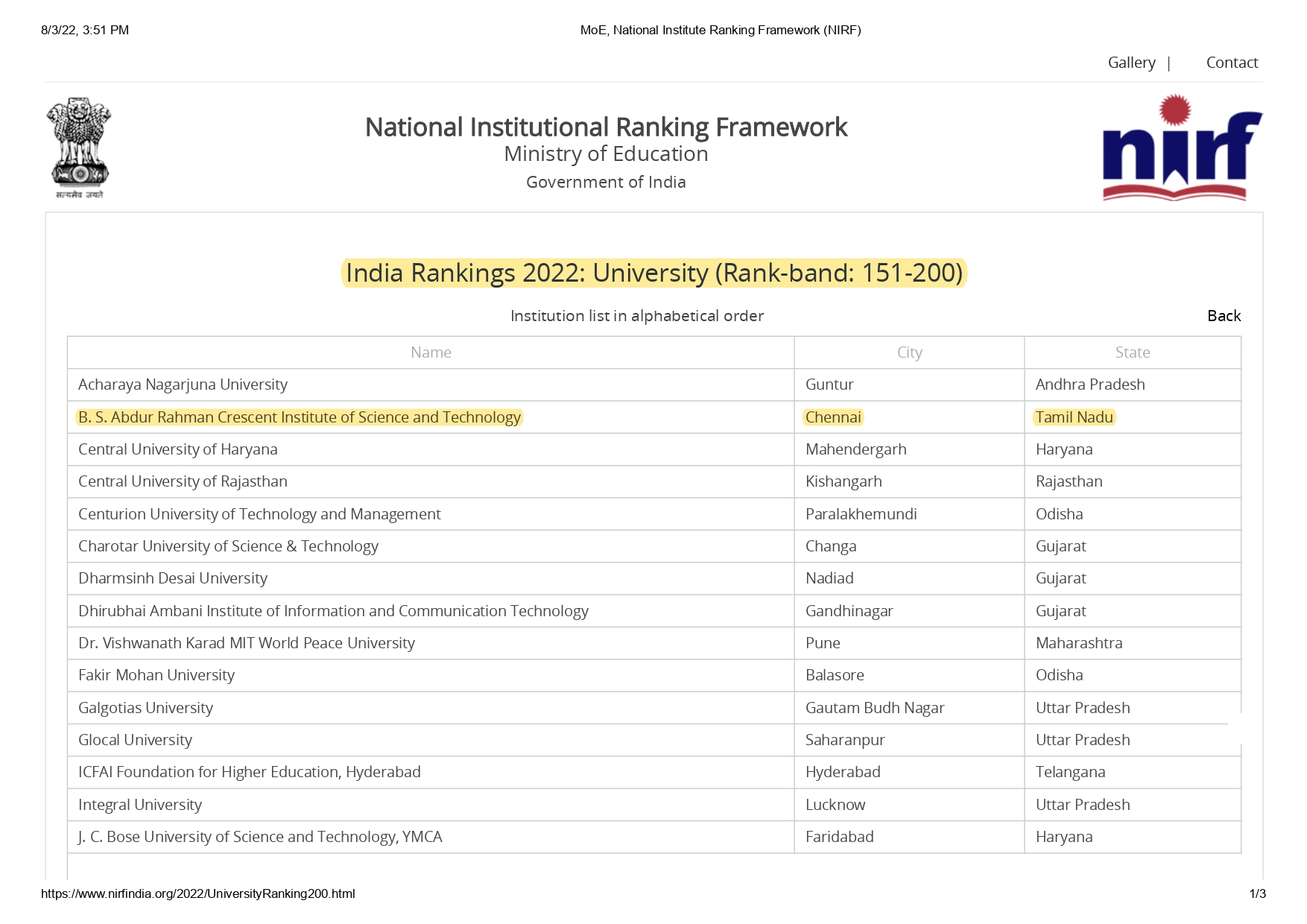Click the highlighted Chennai city cell

coord(833,417)
